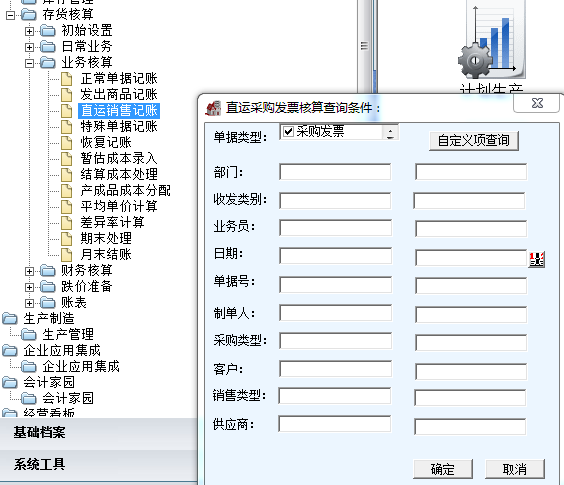
Task: Click the first 部门 input field
Action: click(x=335, y=172)
